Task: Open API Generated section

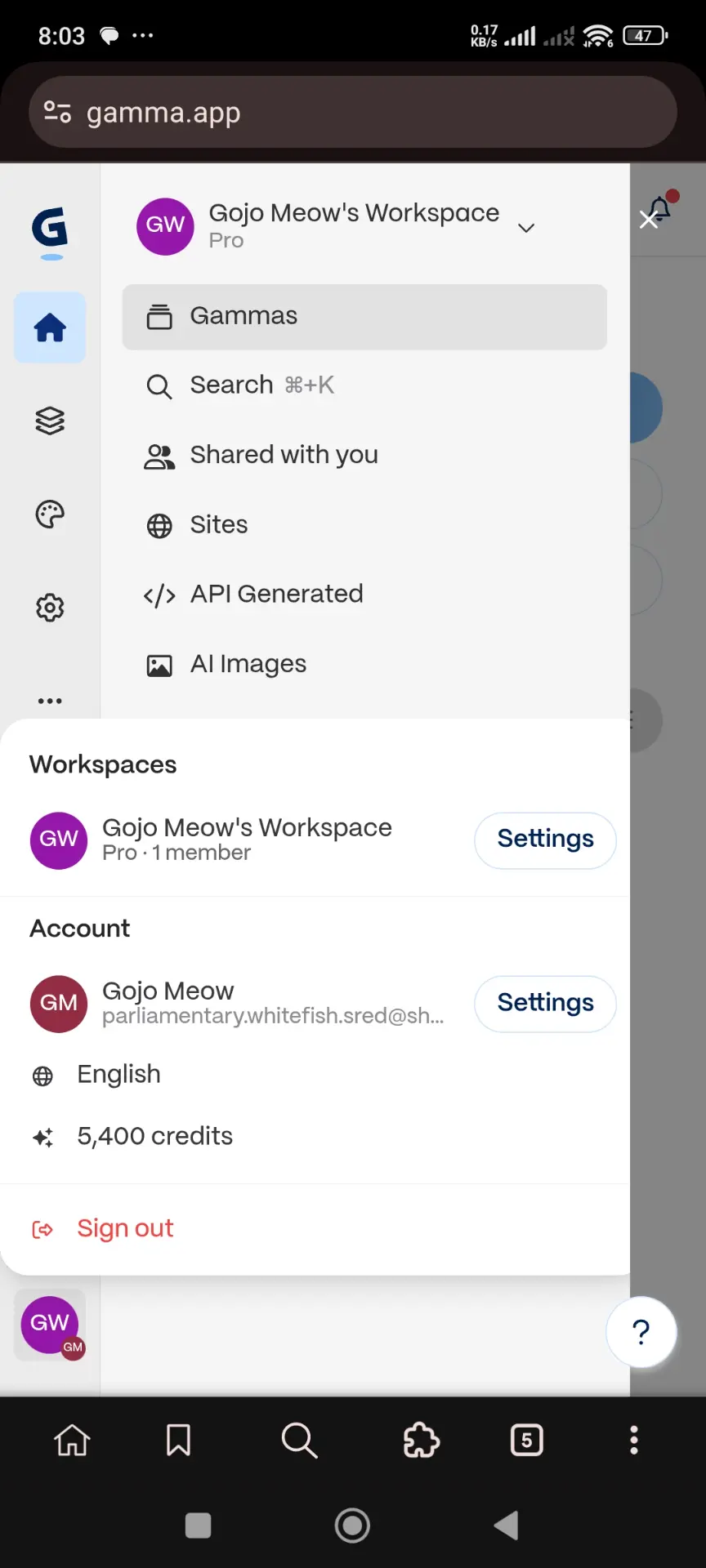Action: coord(364,595)
